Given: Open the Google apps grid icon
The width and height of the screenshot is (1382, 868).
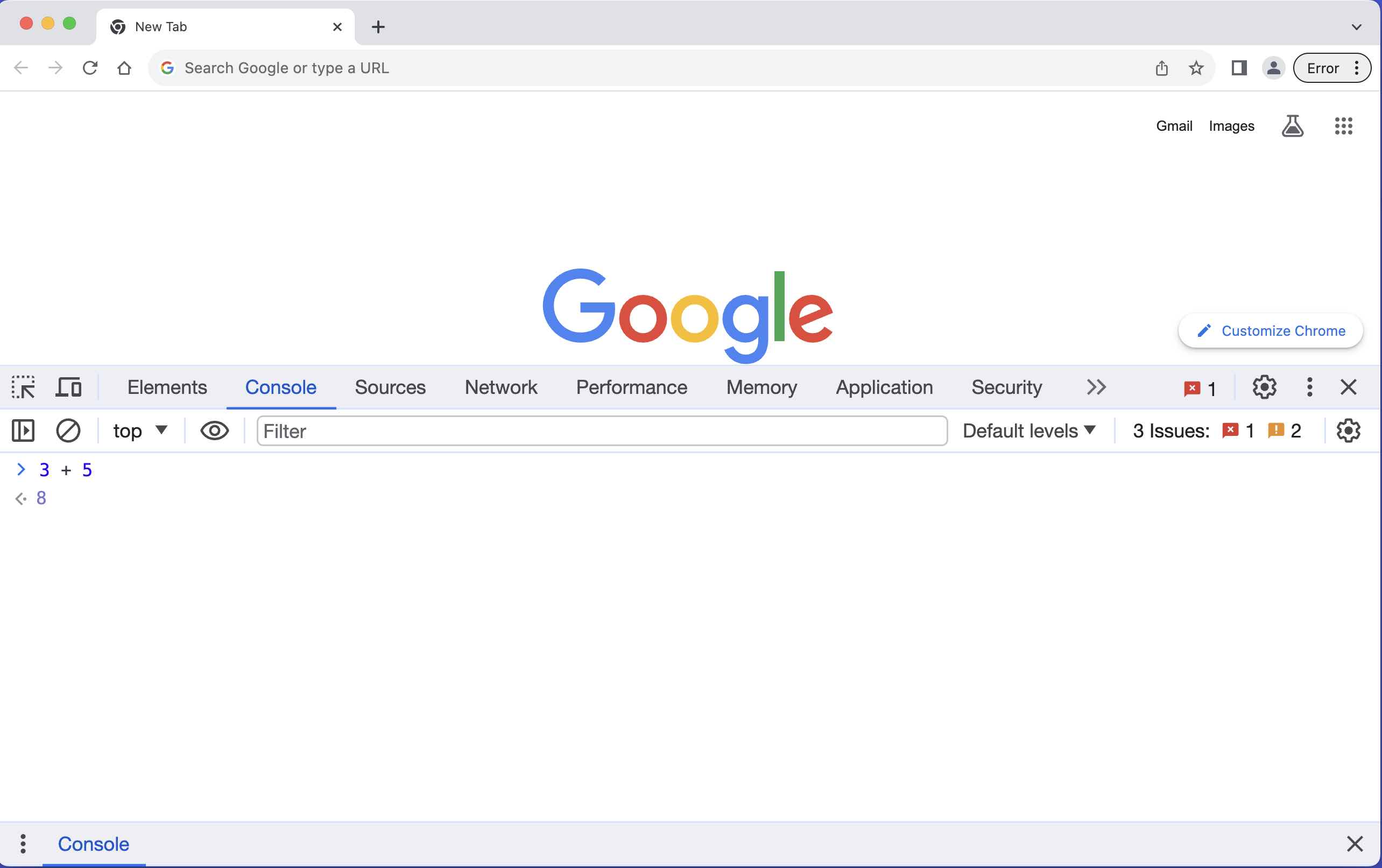Looking at the screenshot, I should [x=1343, y=125].
